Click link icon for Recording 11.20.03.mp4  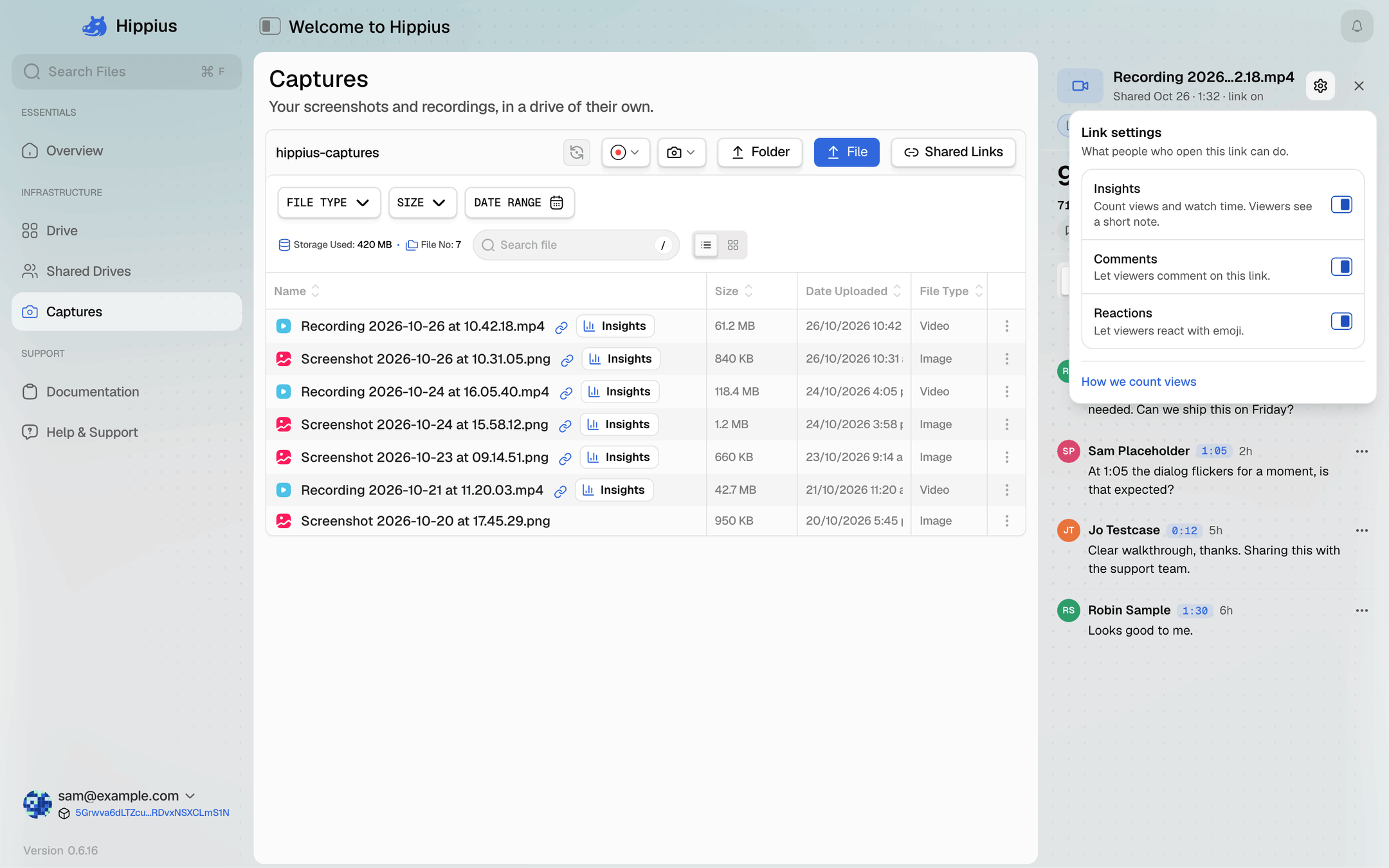pos(560,491)
